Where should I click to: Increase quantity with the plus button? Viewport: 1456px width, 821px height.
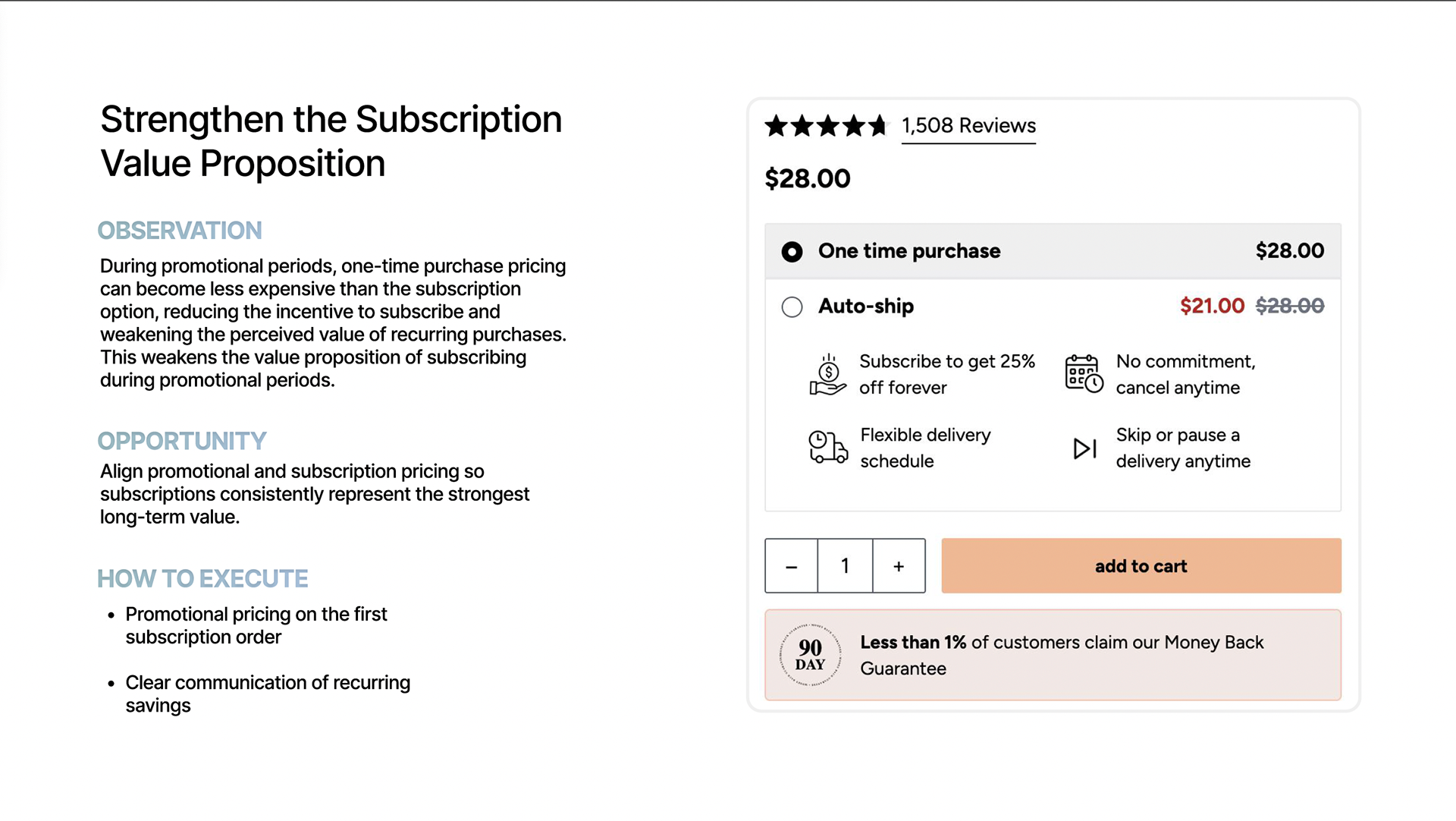tap(899, 566)
